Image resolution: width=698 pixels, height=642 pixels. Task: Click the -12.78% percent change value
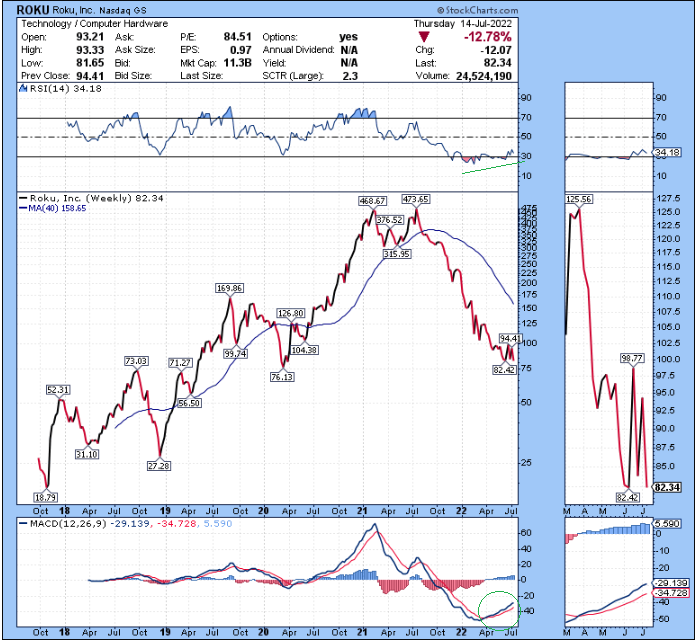pyautogui.click(x=487, y=37)
